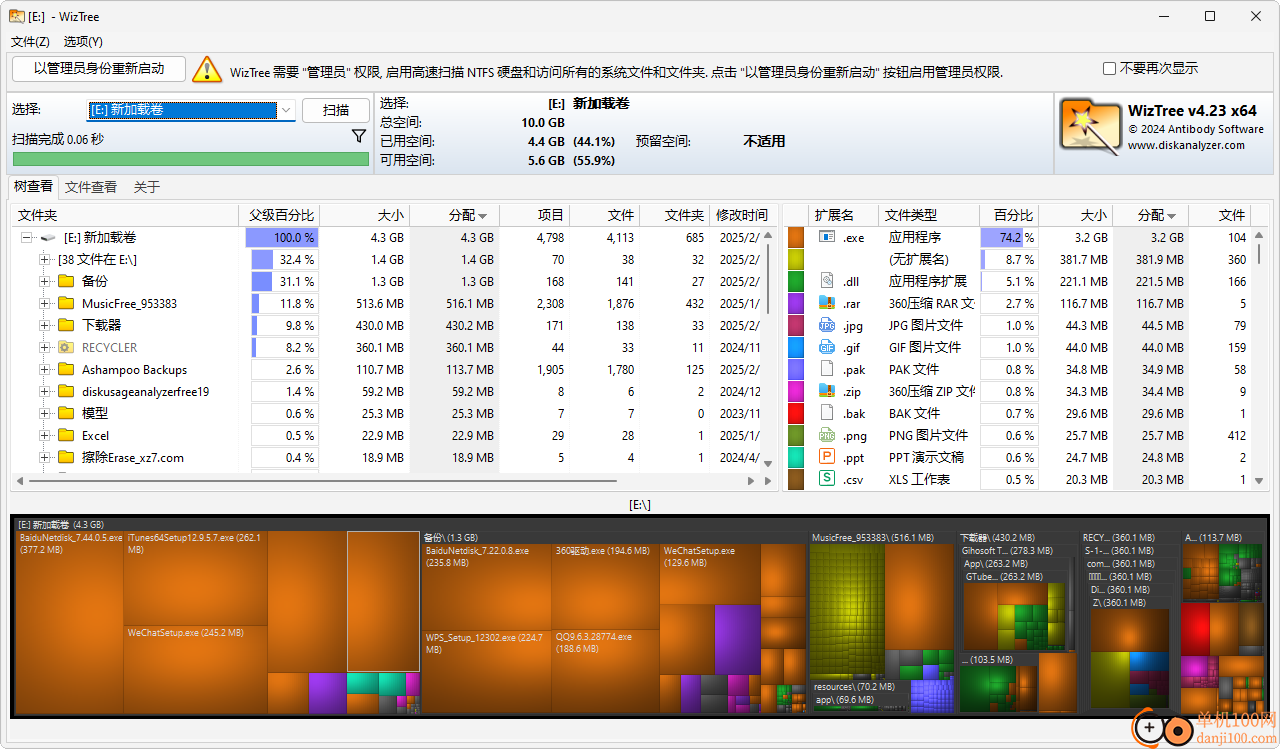The height and width of the screenshot is (749, 1280).
Task: Click the .jpg image file icon
Action: coord(827,325)
